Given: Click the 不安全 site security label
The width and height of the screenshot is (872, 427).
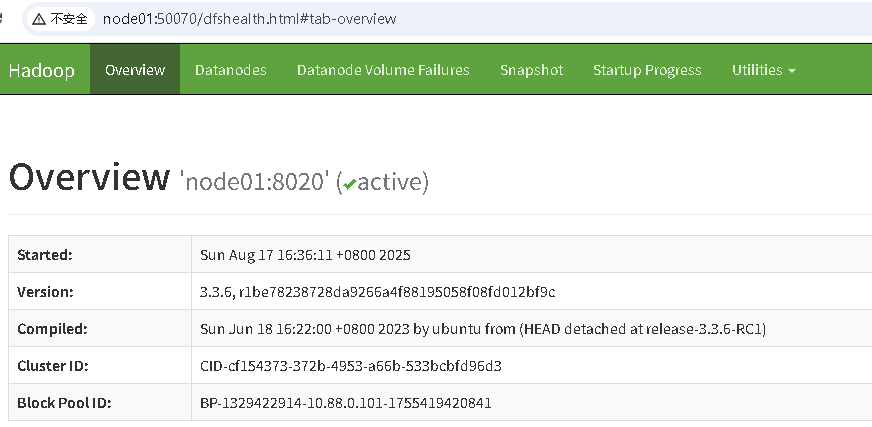Looking at the screenshot, I should tap(69, 19).
